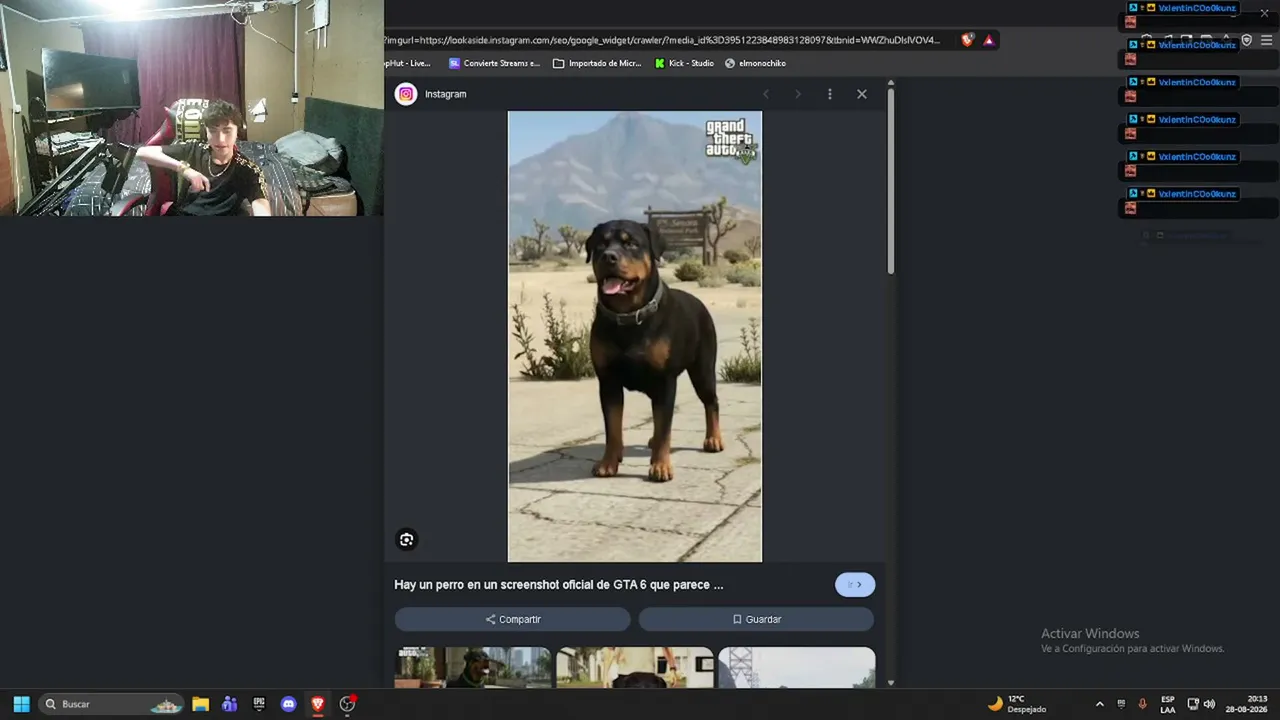
Task: Open the 'elmonochiko' bookmark
Action: coord(755,63)
